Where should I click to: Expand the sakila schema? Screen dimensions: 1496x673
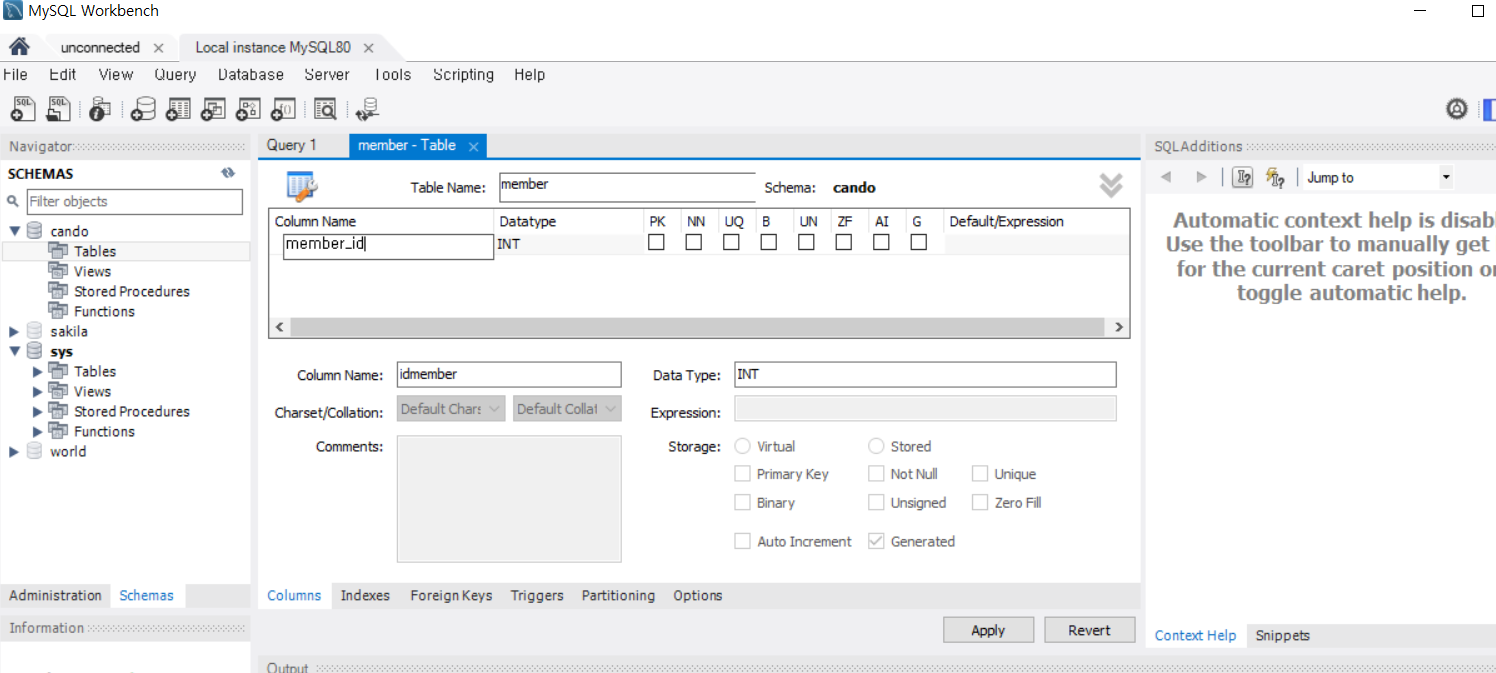click(x=14, y=331)
